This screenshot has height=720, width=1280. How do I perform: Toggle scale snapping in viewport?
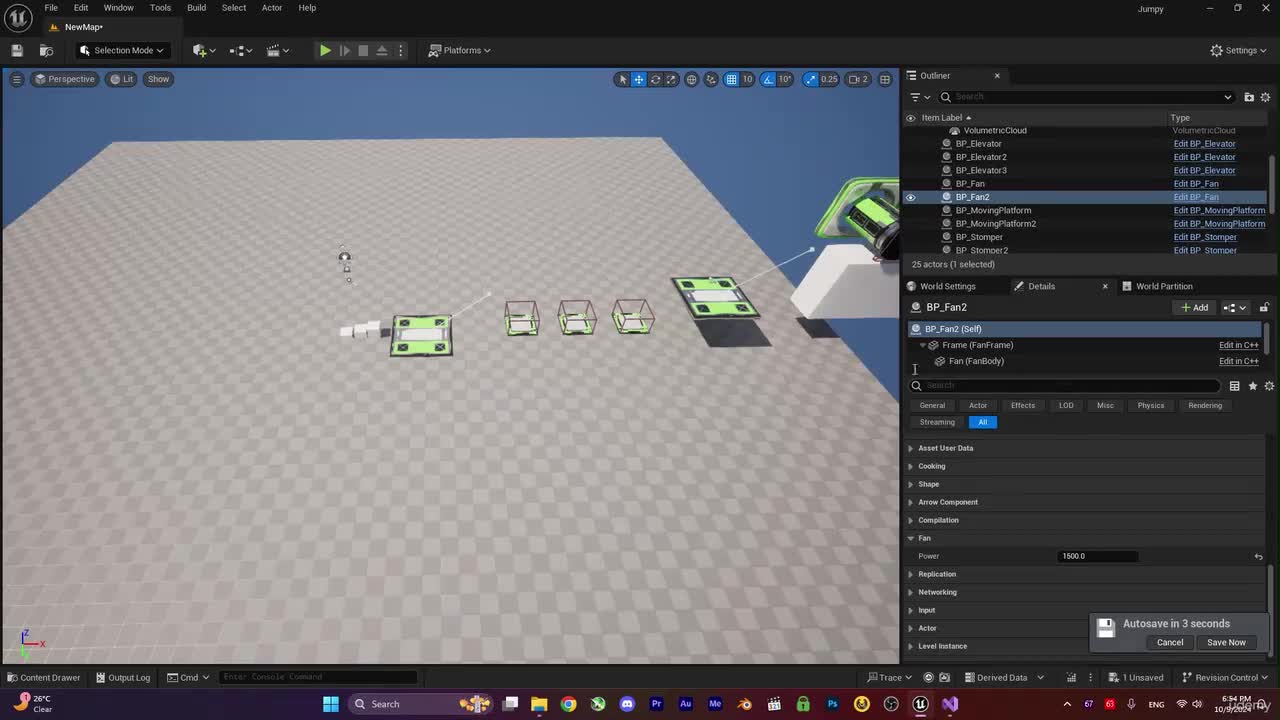pos(809,79)
